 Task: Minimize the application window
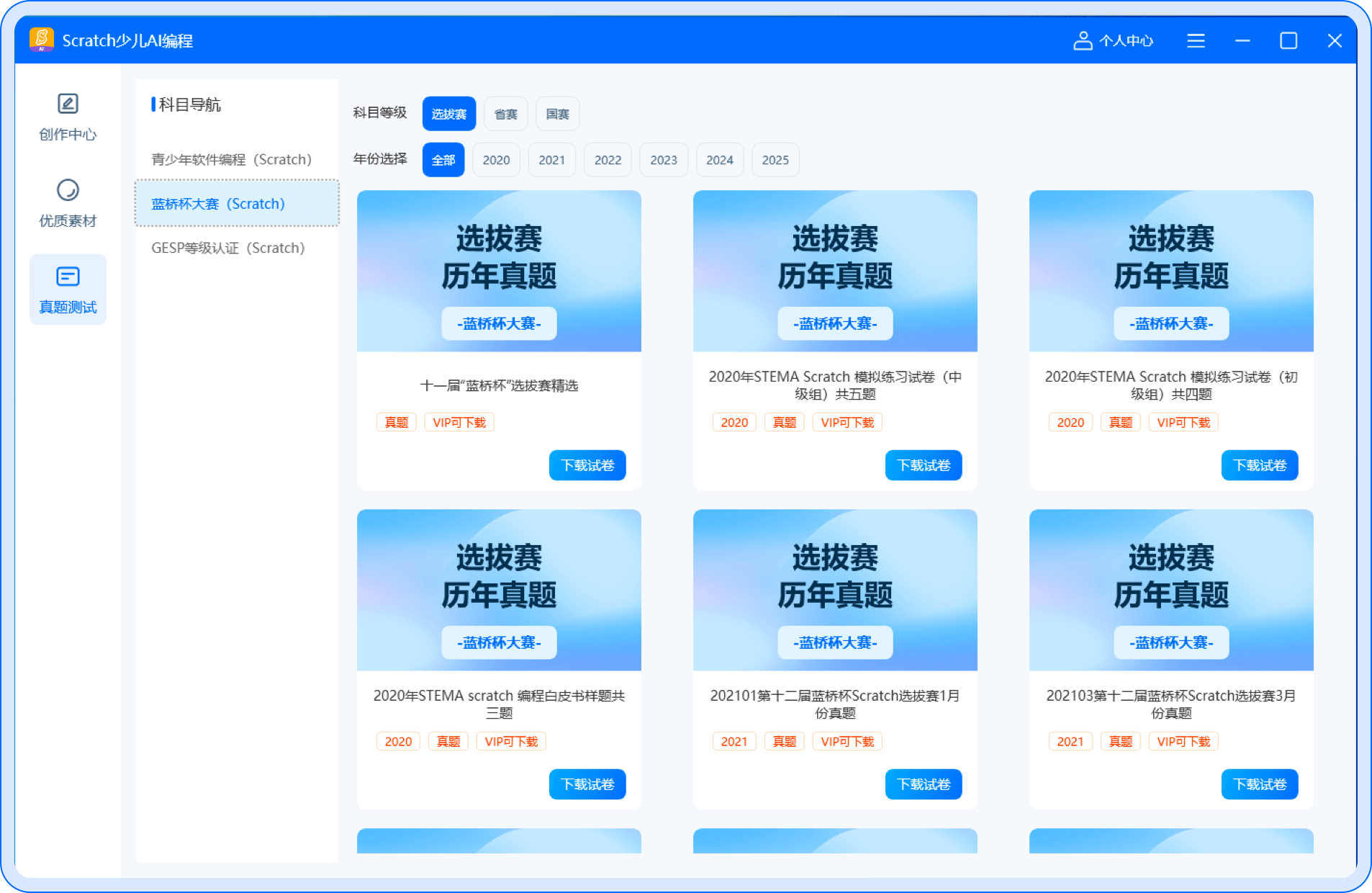(1242, 41)
